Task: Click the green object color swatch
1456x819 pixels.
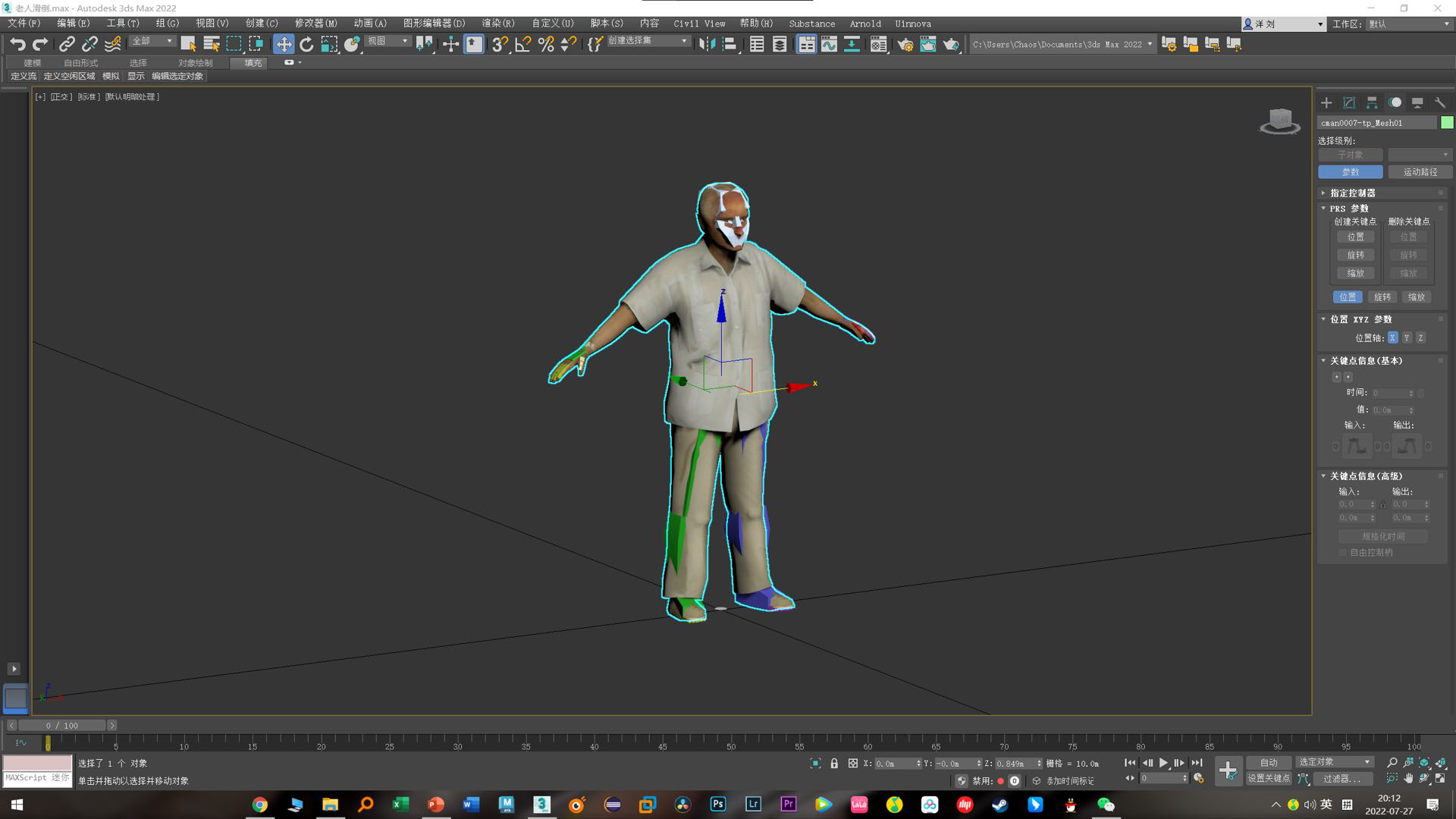Action: 1447,123
